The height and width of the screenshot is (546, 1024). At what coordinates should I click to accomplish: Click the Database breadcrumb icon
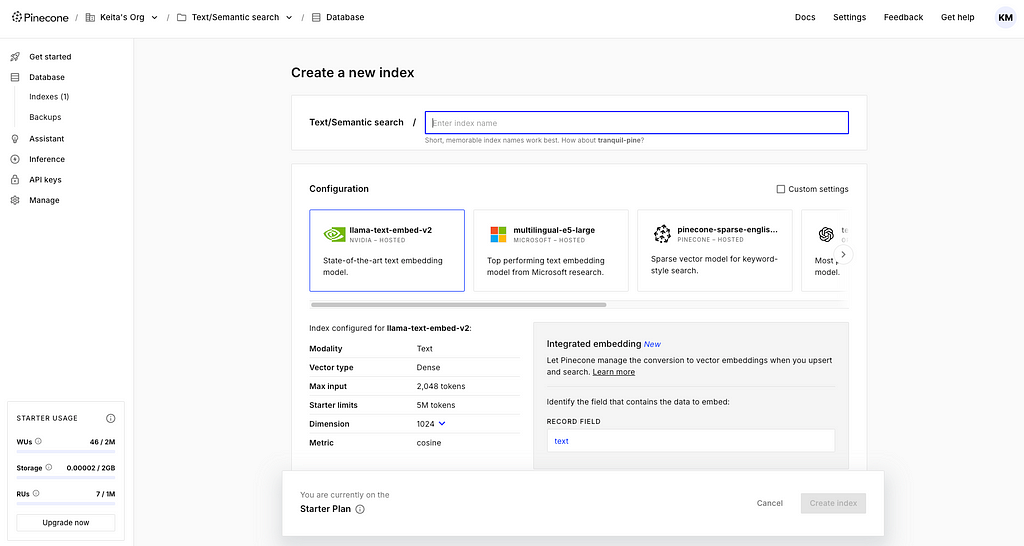point(316,18)
